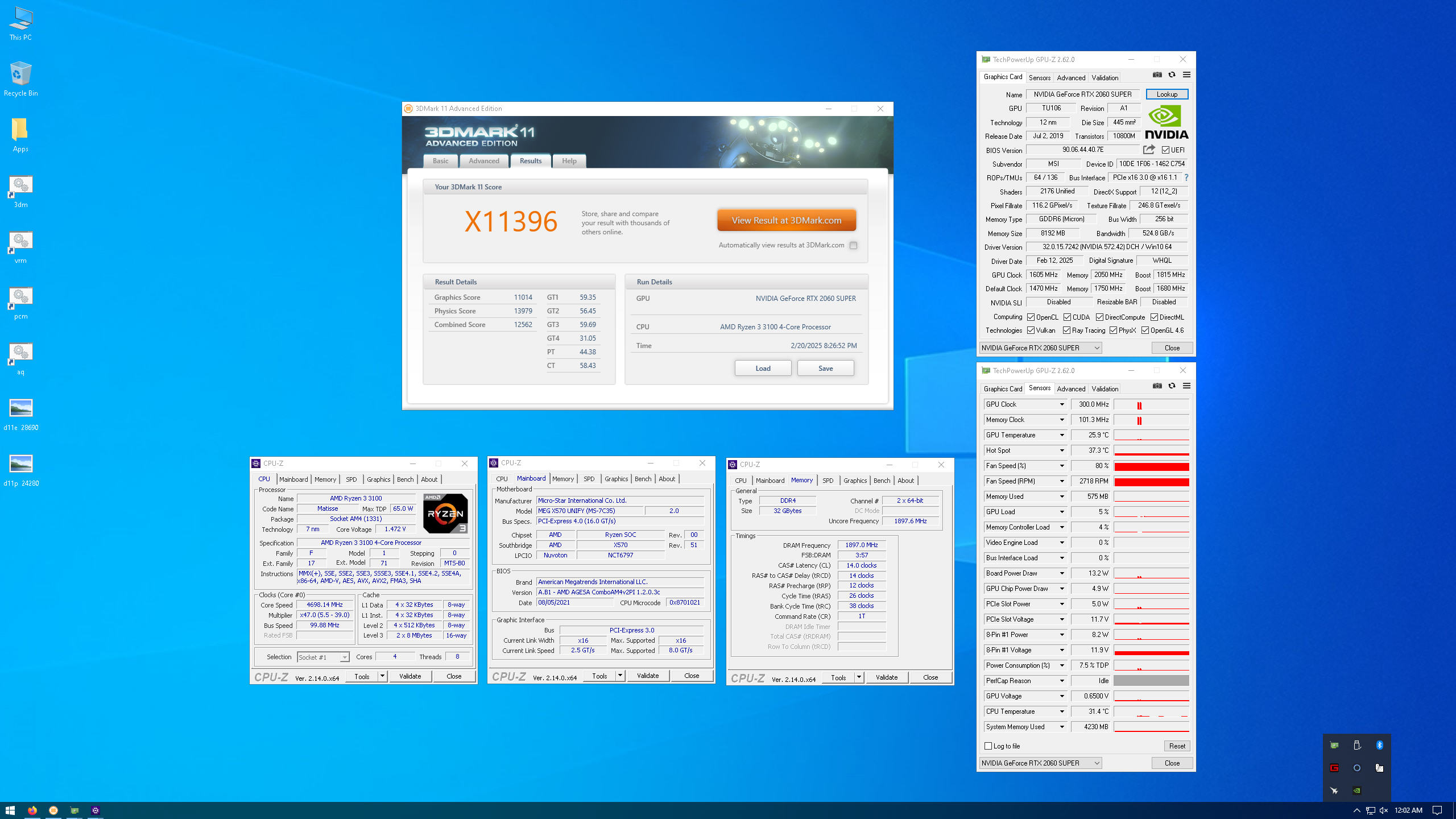Image resolution: width=1456 pixels, height=819 pixels.
Task: Click GPU-Z taskbar icon
Action: tap(75, 810)
